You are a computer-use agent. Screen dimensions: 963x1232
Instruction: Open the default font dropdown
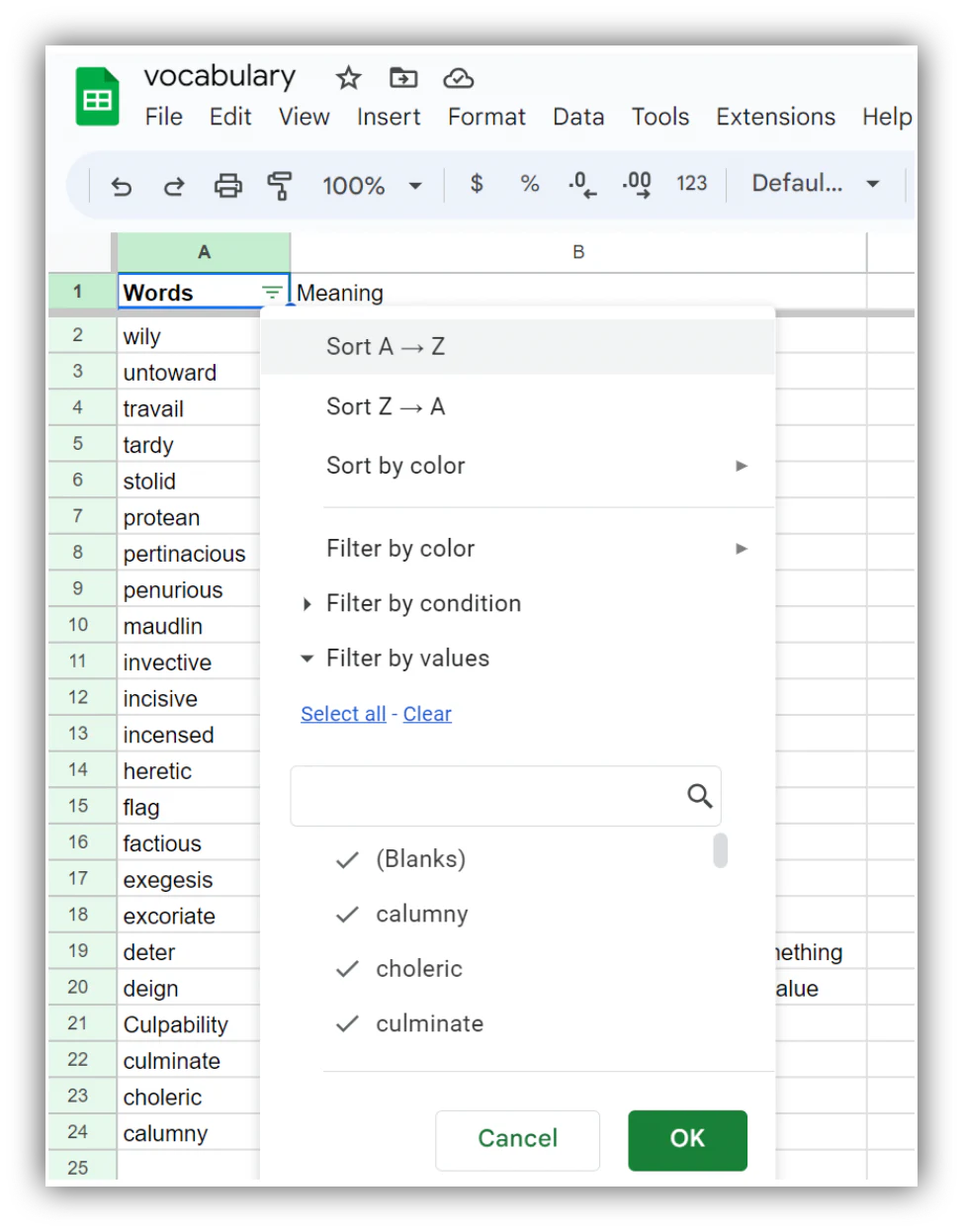[x=816, y=183]
